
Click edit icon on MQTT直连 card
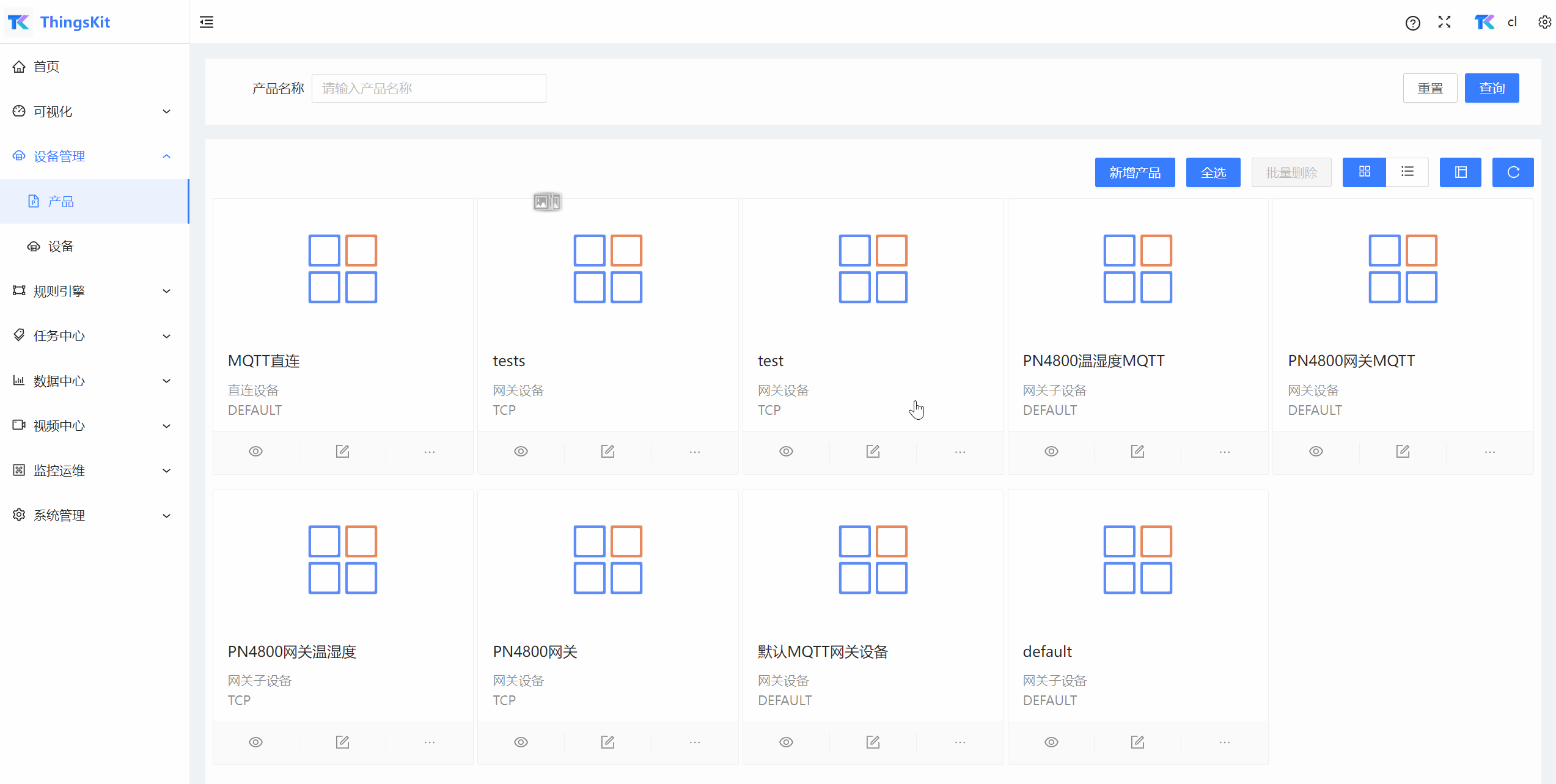tap(342, 452)
